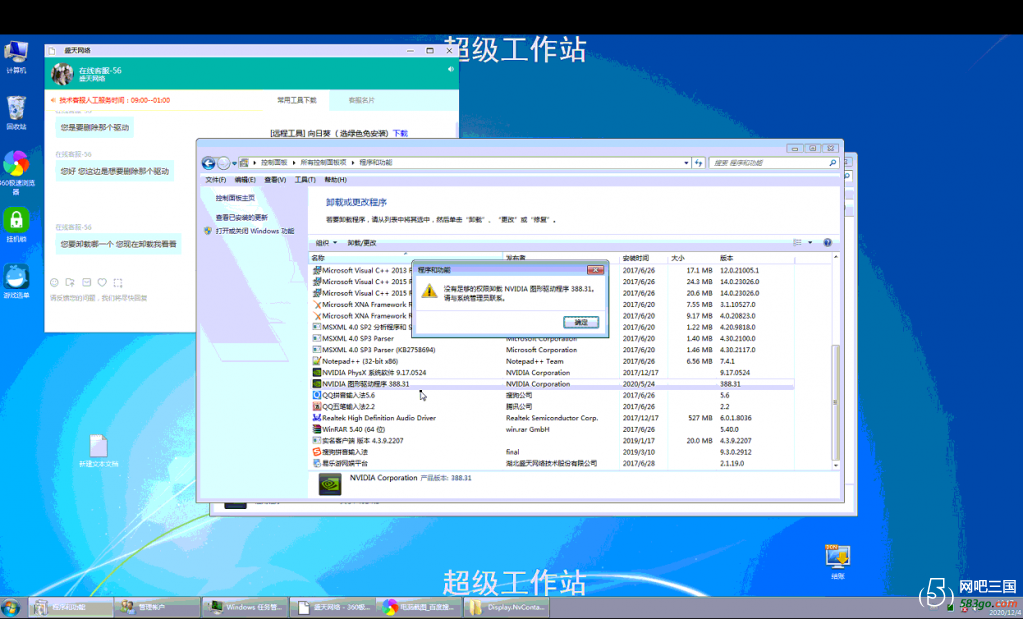Open emoji picker in chat toolbar
Screen dimensions: 1023x619
click(54, 282)
